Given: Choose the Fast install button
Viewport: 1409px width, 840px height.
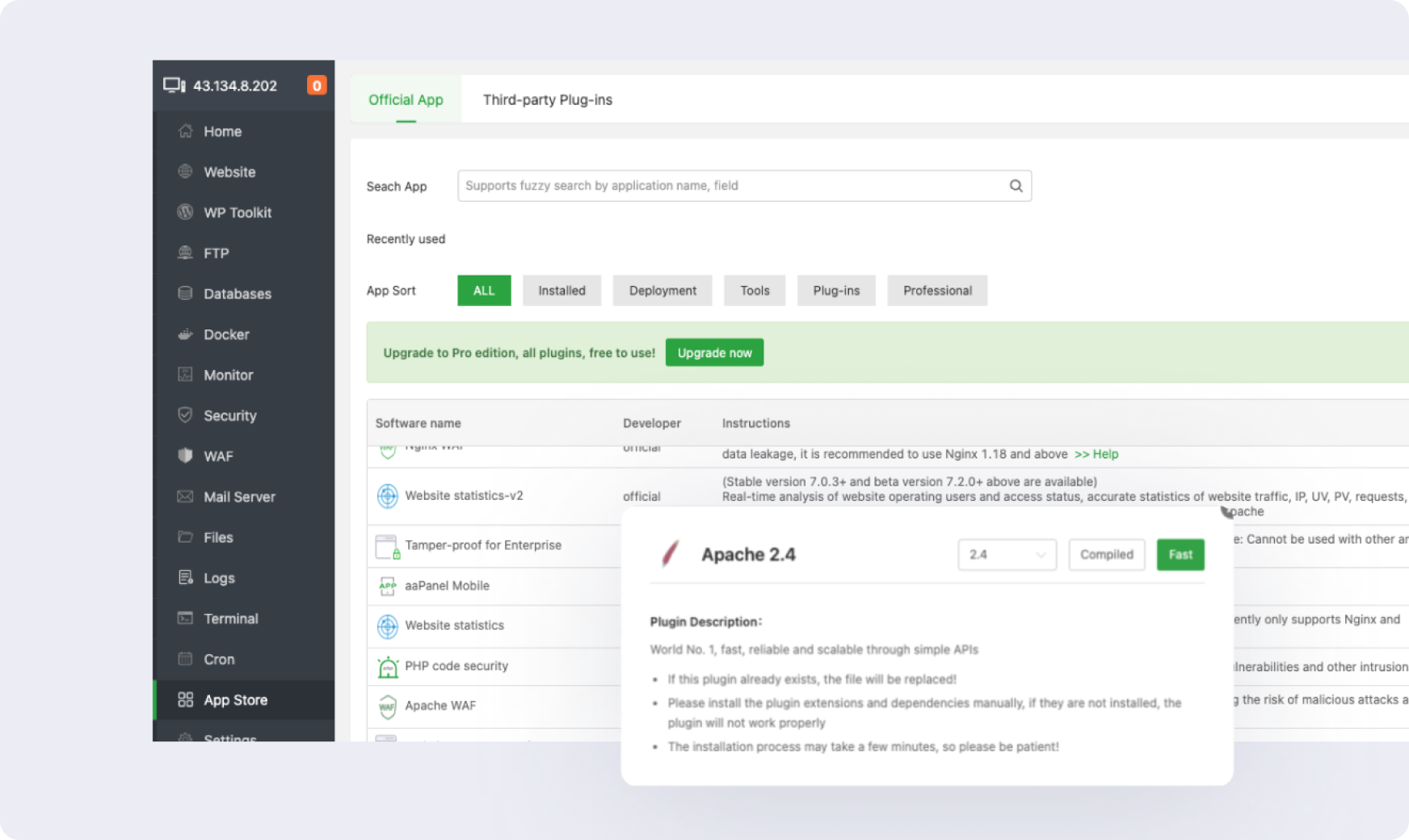Looking at the screenshot, I should pos(1180,555).
